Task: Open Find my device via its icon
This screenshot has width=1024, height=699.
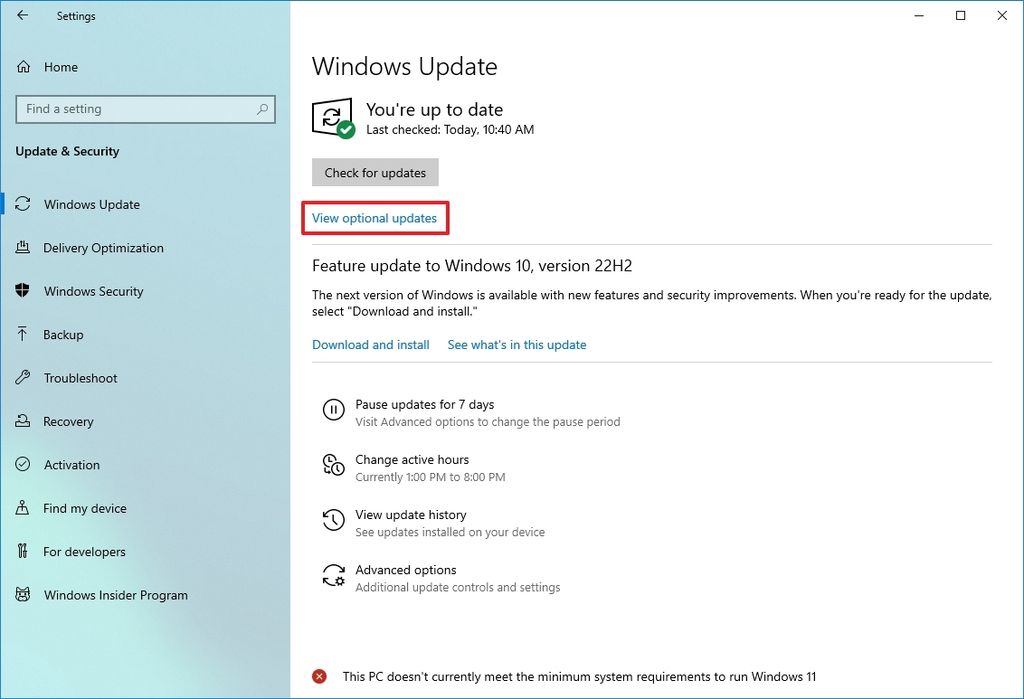Action: (23, 508)
